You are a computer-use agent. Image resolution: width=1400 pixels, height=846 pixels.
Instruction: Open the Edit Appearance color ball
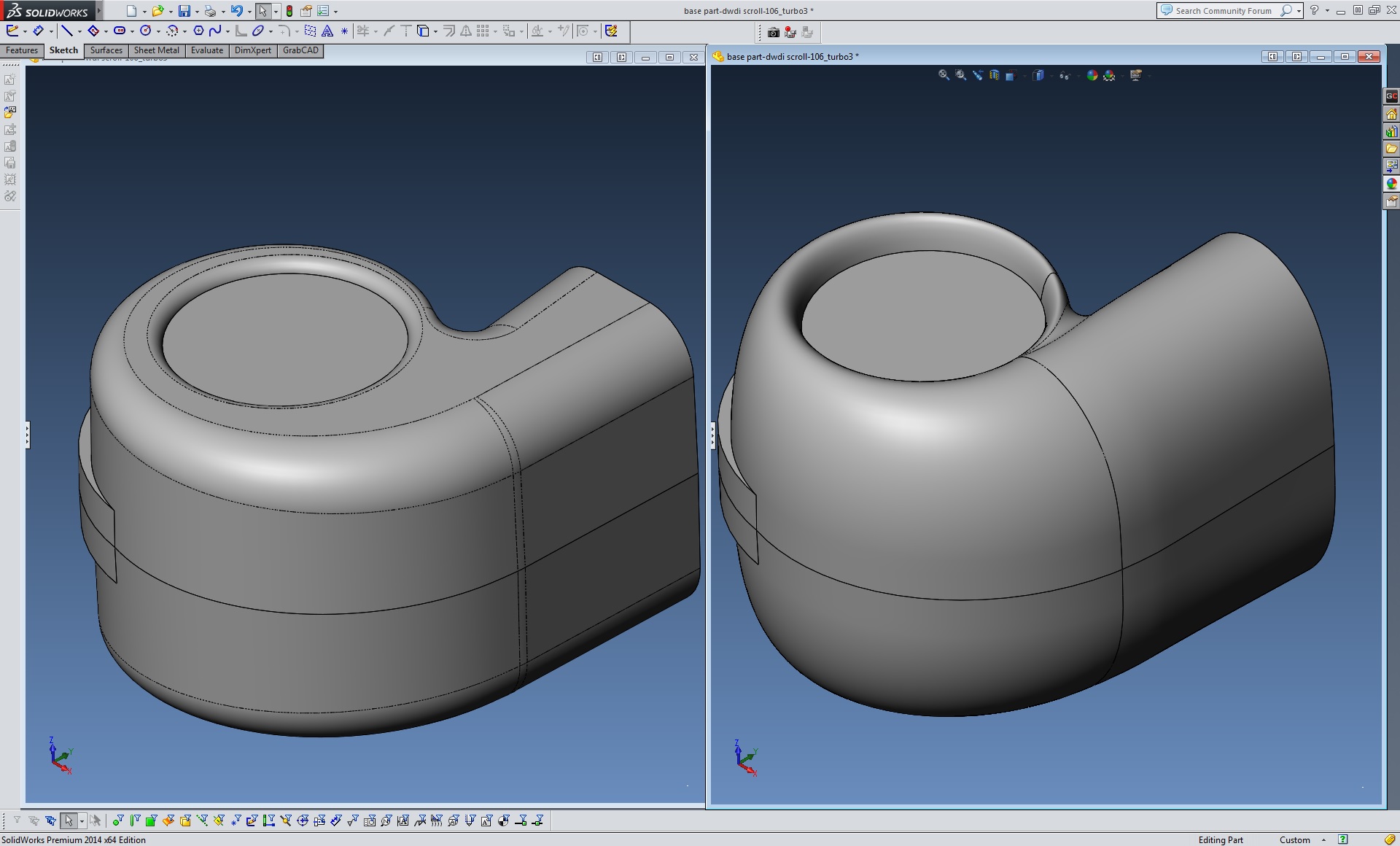pyautogui.click(x=1092, y=75)
